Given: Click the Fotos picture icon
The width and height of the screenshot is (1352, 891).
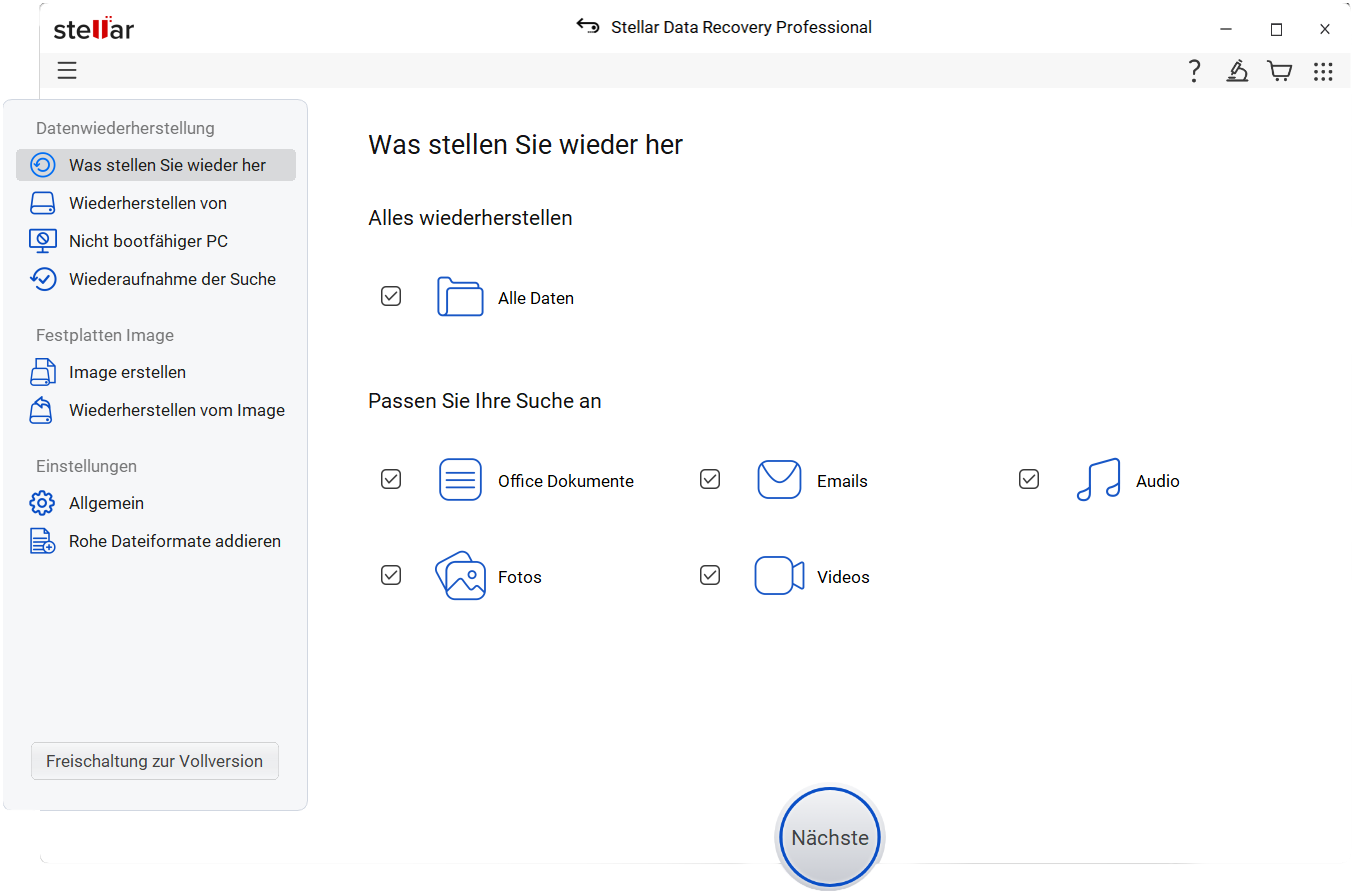Looking at the screenshot, I should coord(460,576).
